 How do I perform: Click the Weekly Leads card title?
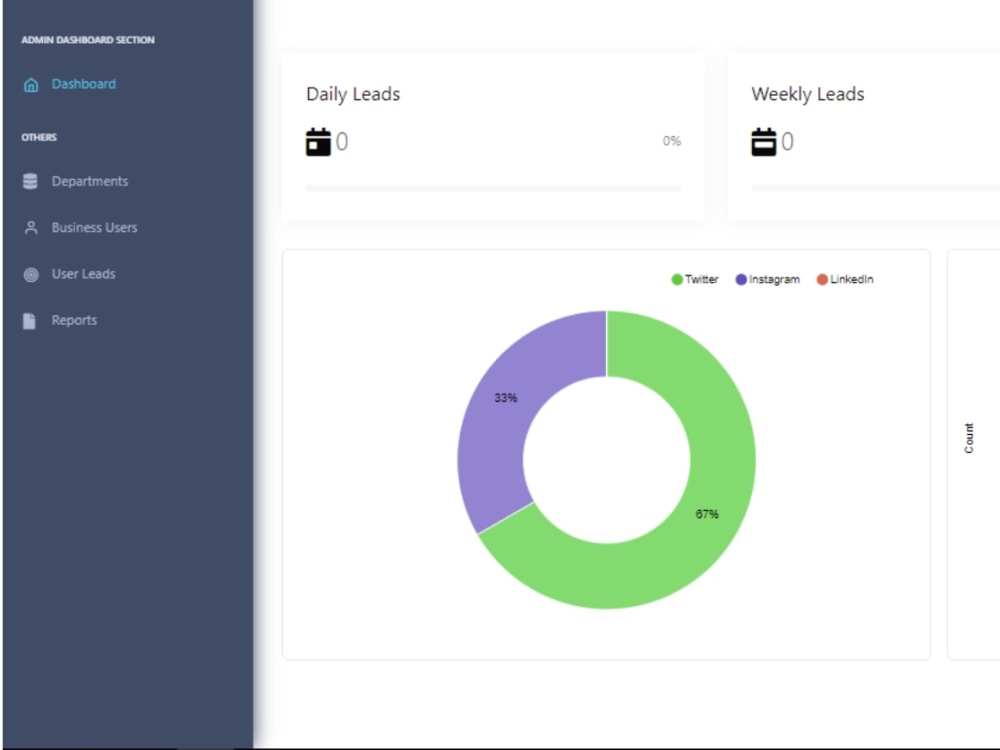click(x=808, y=94)
